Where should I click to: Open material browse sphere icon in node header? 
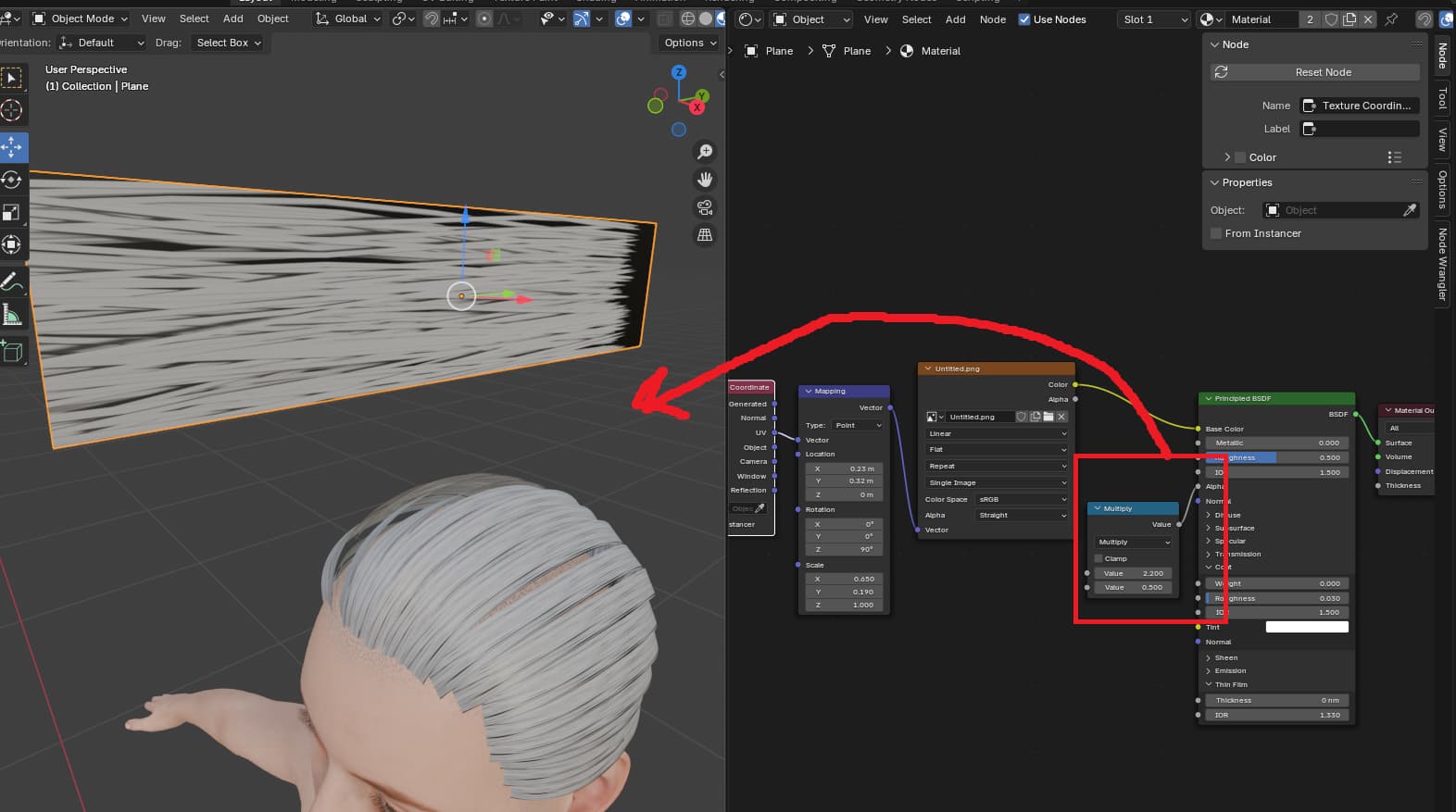tap(1211, 19)
